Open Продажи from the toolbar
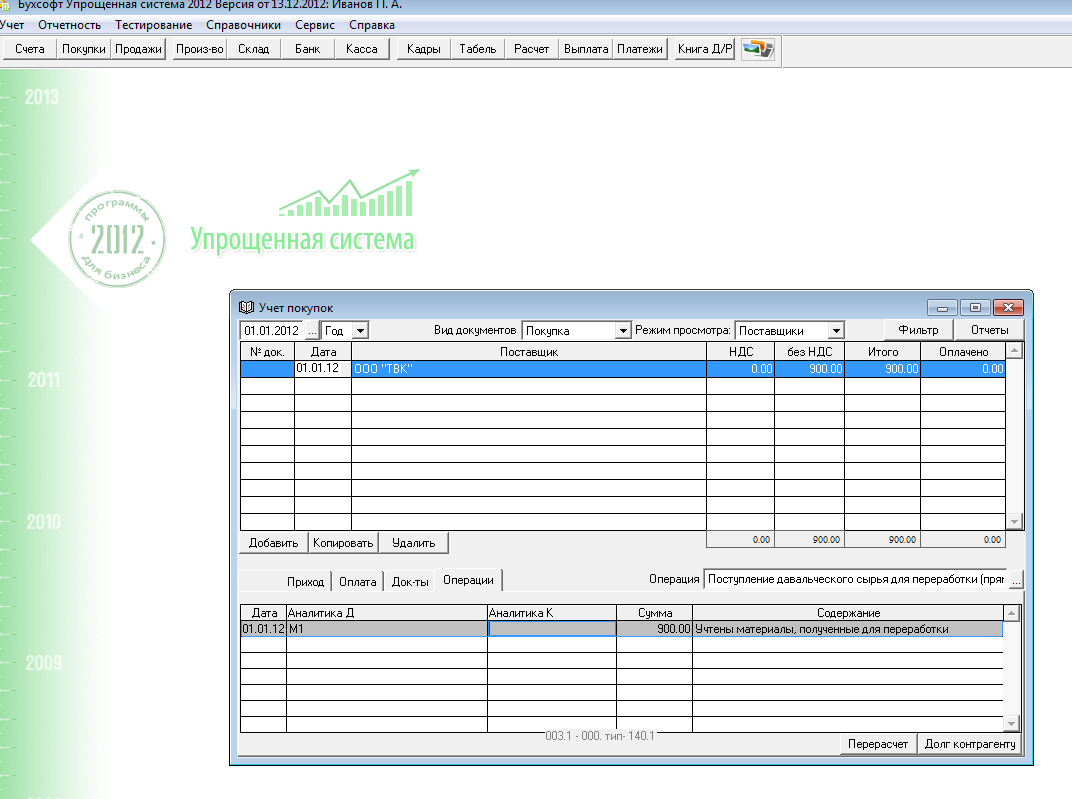This screenshot has width=1072, height=799. pyautogui.click(x=138, y=49)
